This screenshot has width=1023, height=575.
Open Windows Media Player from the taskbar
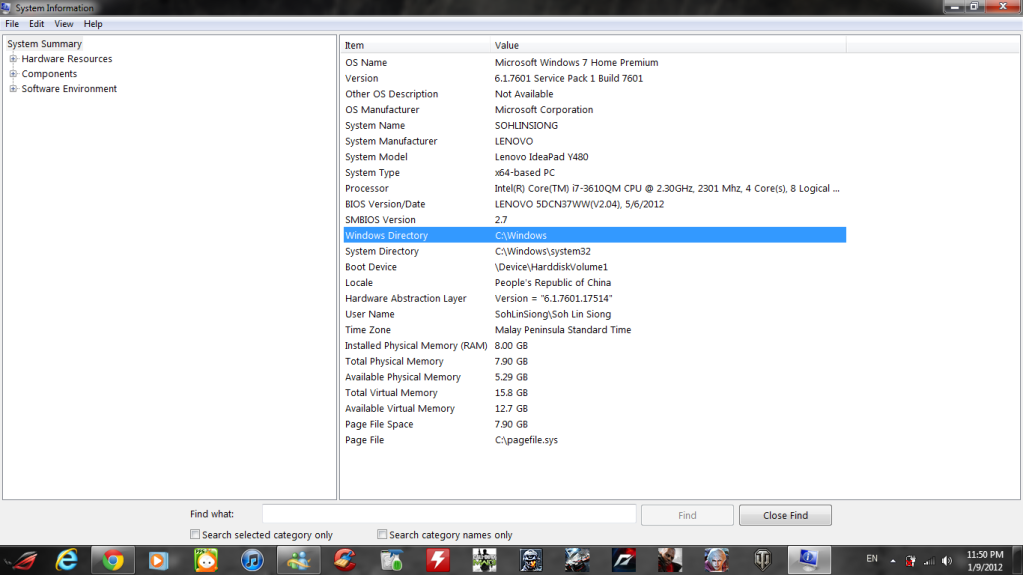(158, 559)
